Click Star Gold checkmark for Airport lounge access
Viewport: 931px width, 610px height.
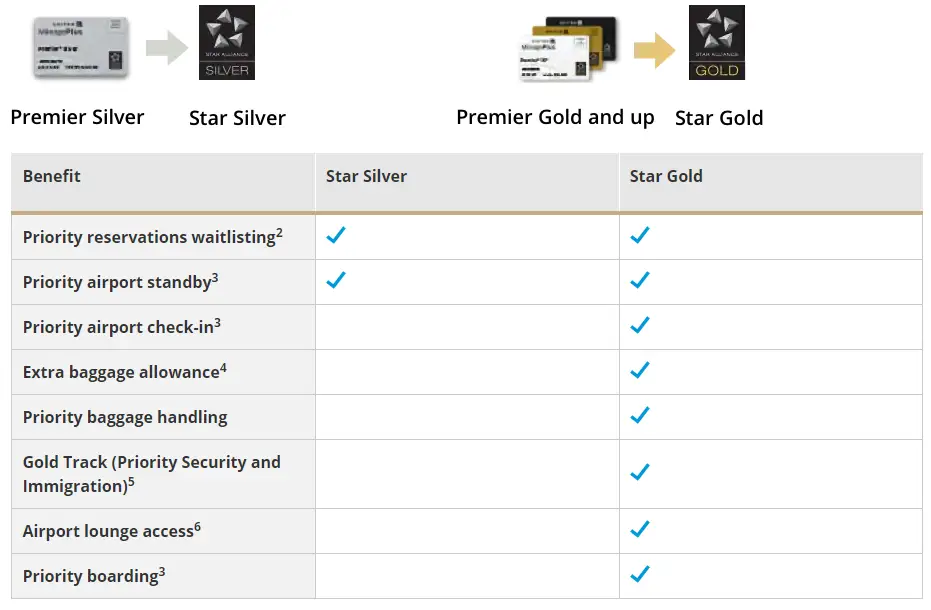(640, 530)
